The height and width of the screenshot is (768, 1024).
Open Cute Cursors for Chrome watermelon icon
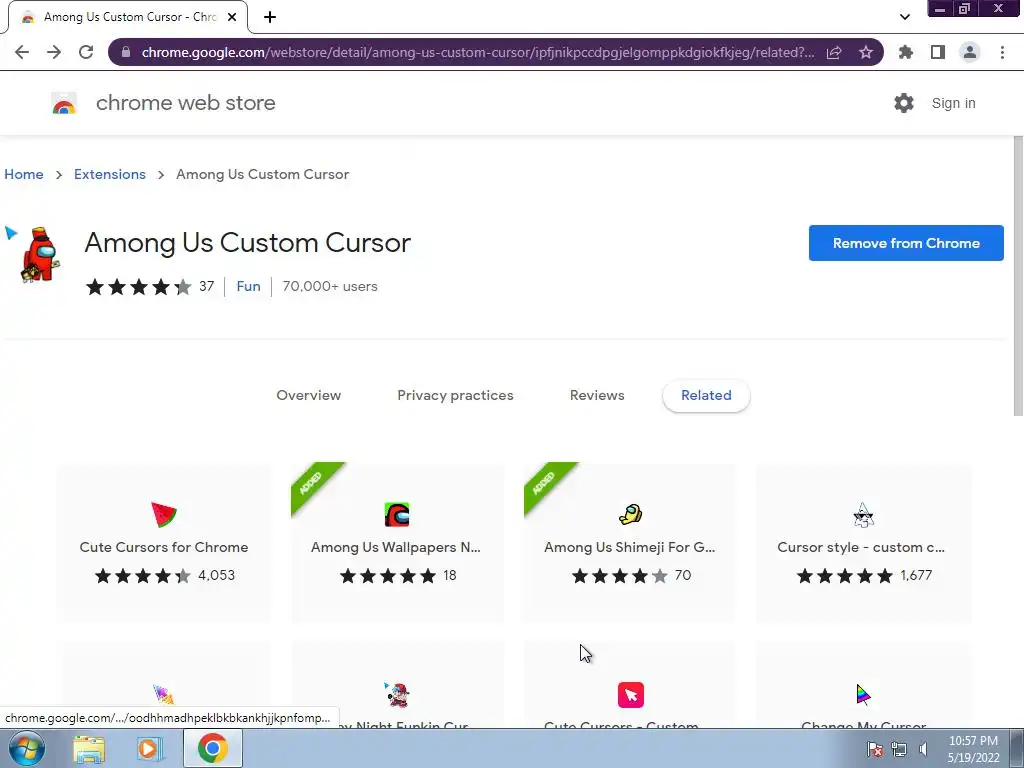click(x=164, y=515)
